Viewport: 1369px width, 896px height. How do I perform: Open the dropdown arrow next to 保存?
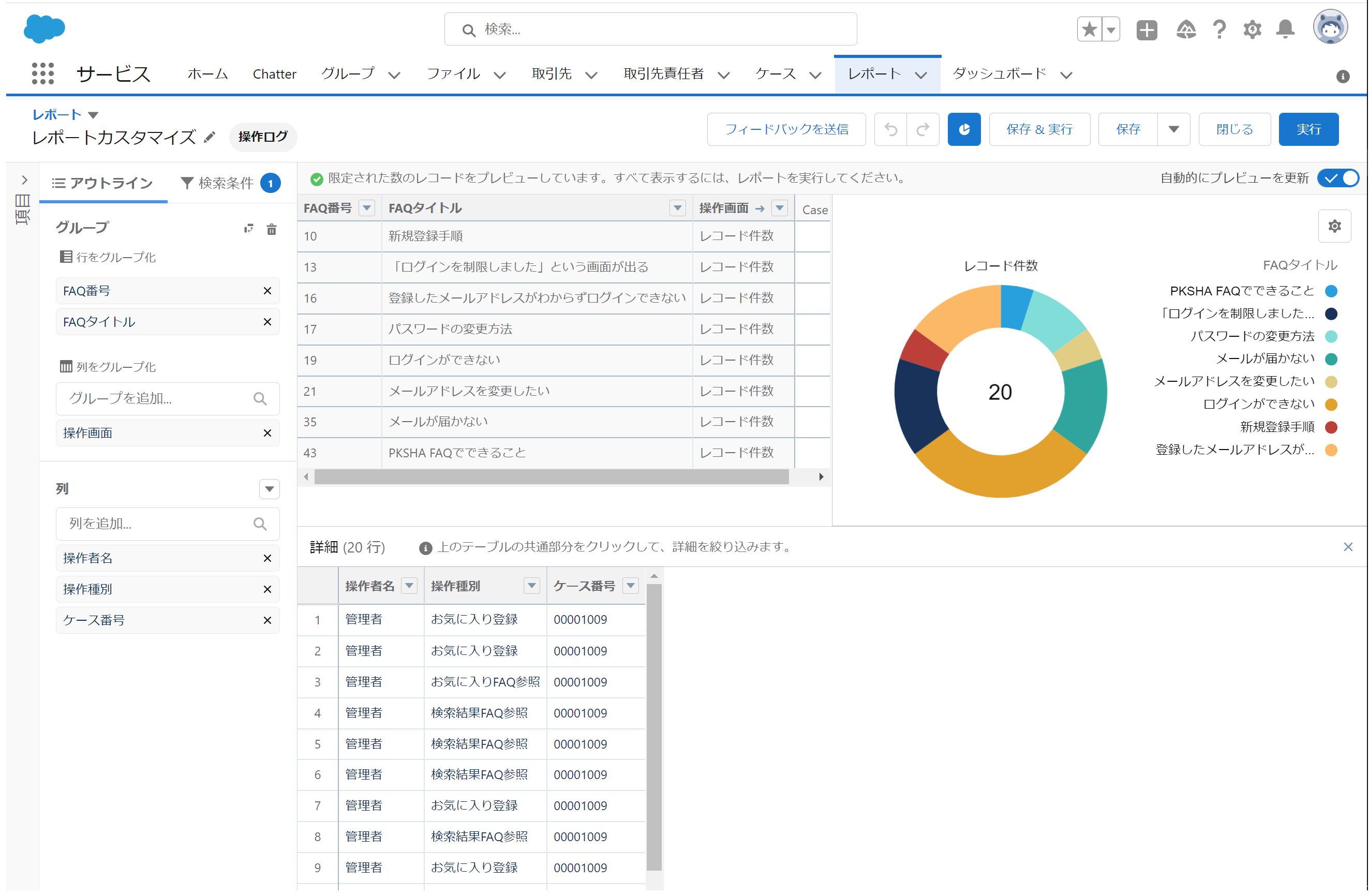click(1174, 129)
